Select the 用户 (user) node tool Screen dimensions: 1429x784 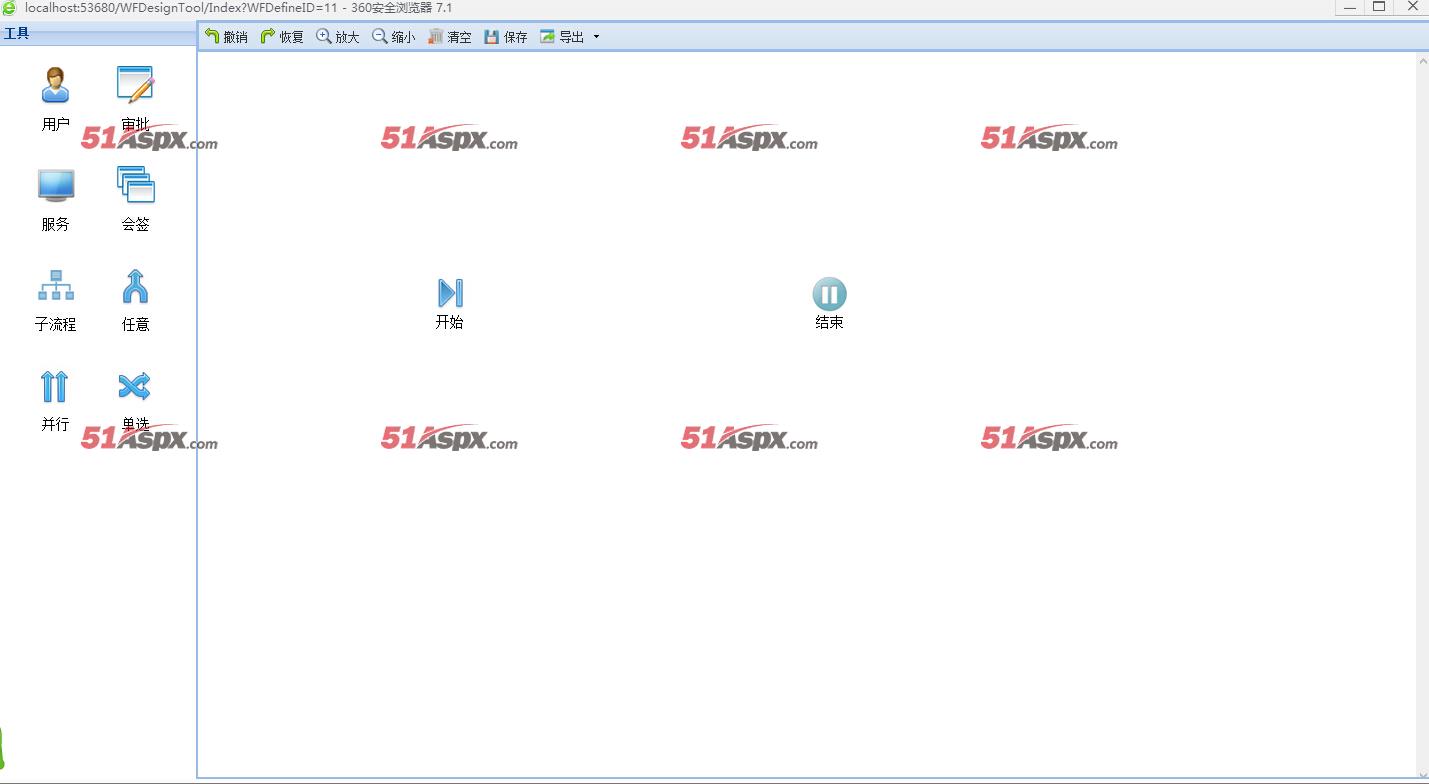(56, 98)
